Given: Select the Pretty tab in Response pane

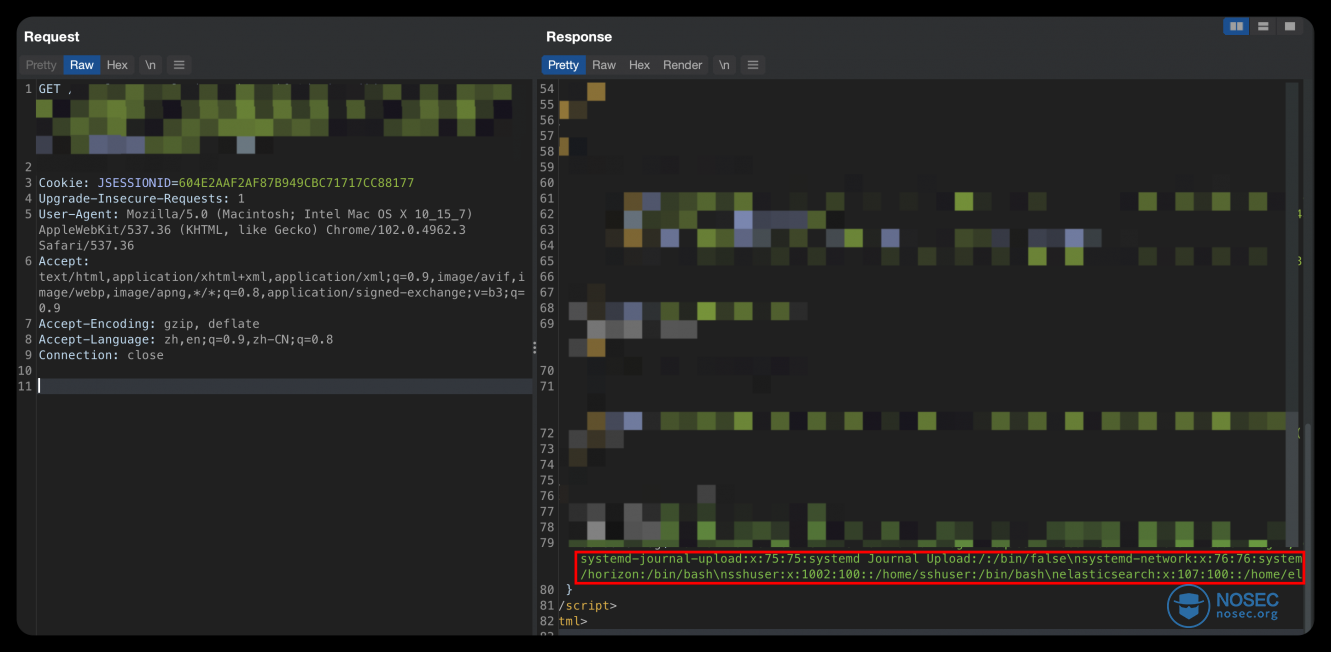Looking at the screenshot, I should coord(563,65).
